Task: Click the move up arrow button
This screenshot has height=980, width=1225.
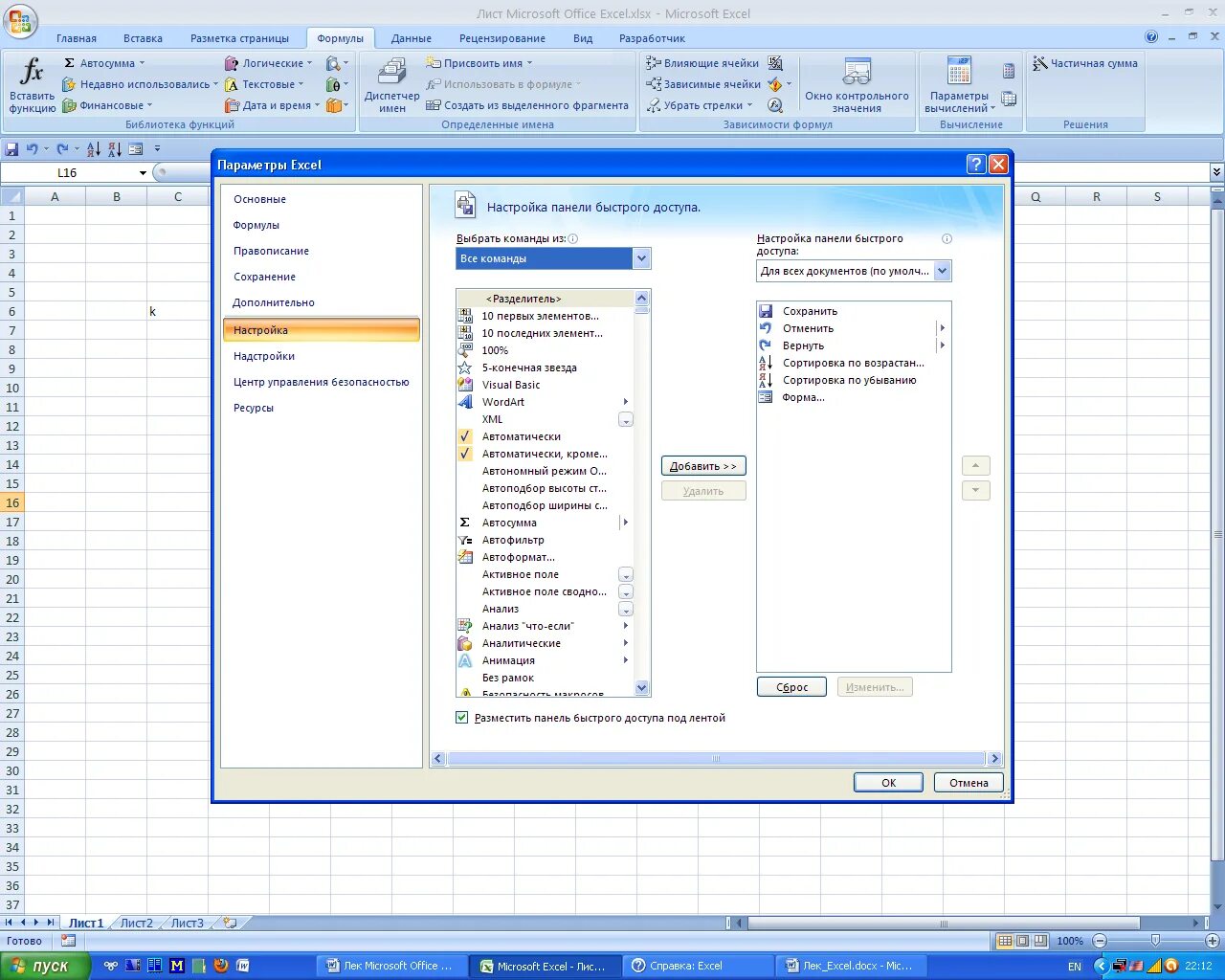Action: [975, 466]
